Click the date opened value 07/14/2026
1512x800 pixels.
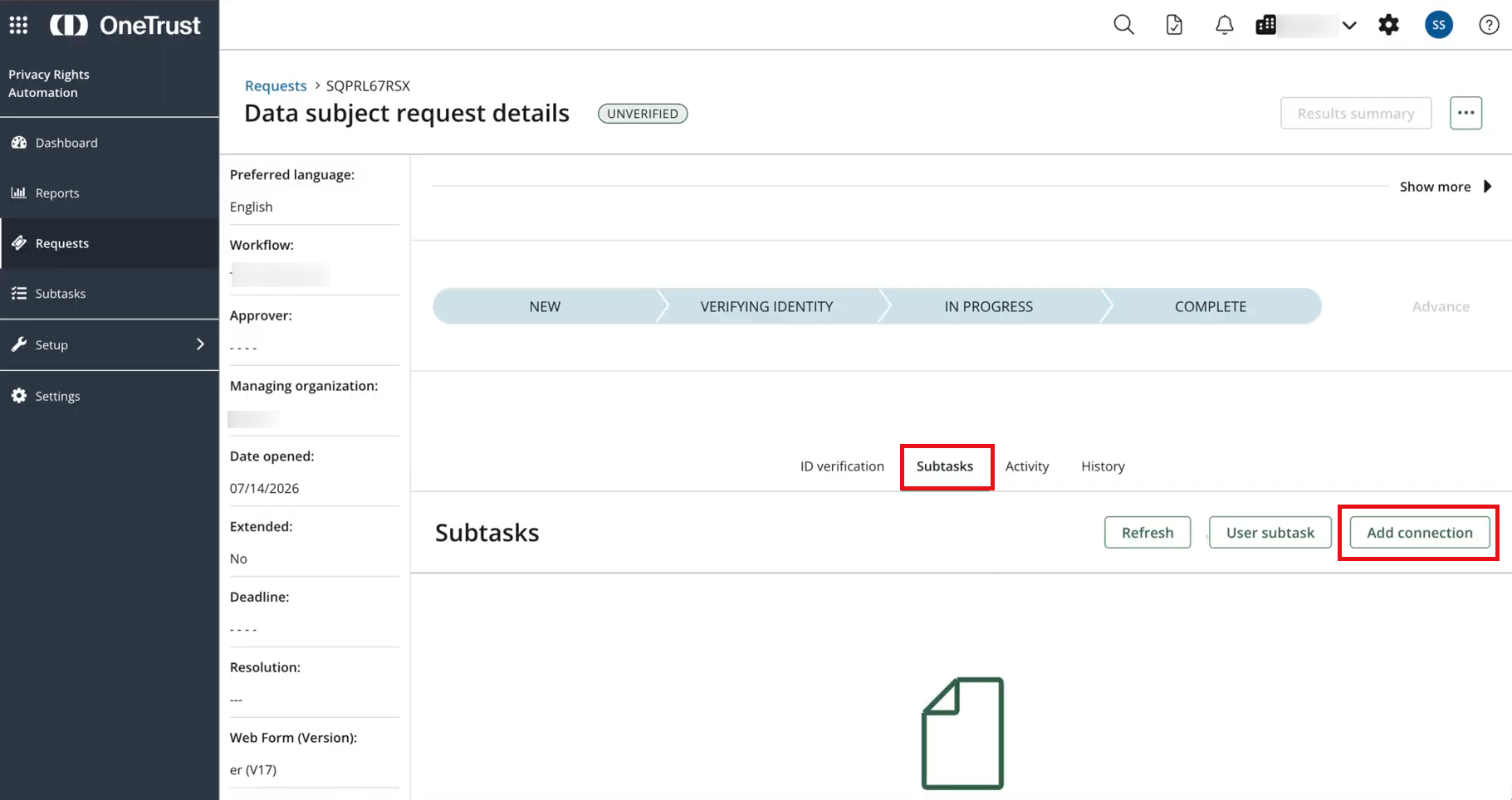(264, 488)
